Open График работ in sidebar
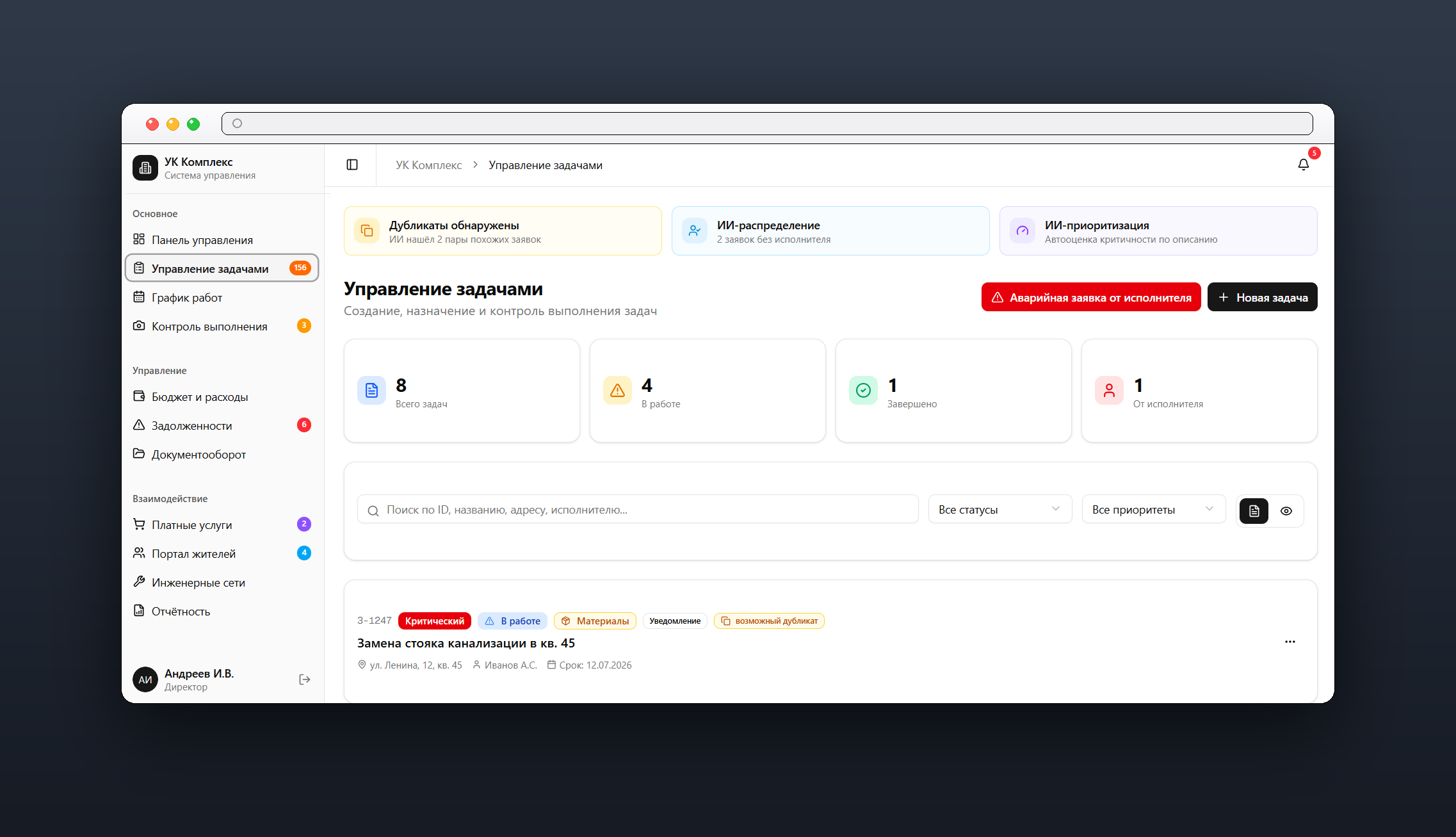 point(222,297)
